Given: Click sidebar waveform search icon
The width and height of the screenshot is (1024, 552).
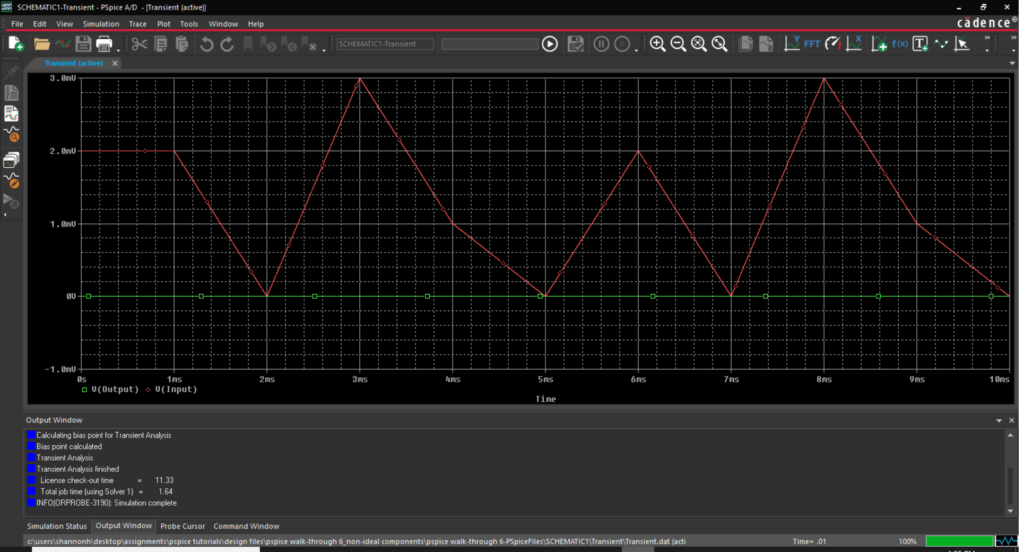Looking at the screenshot, I should pos(11,135).
